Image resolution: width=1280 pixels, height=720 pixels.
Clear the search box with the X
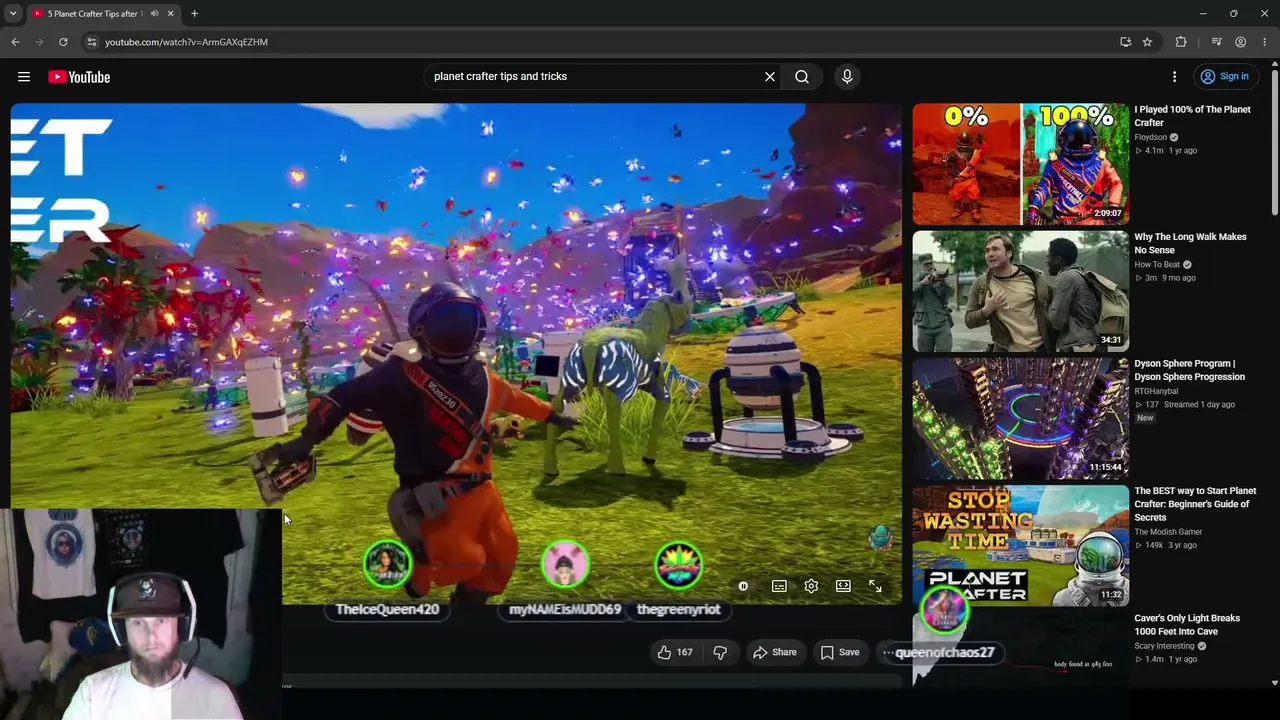[770, 77]
